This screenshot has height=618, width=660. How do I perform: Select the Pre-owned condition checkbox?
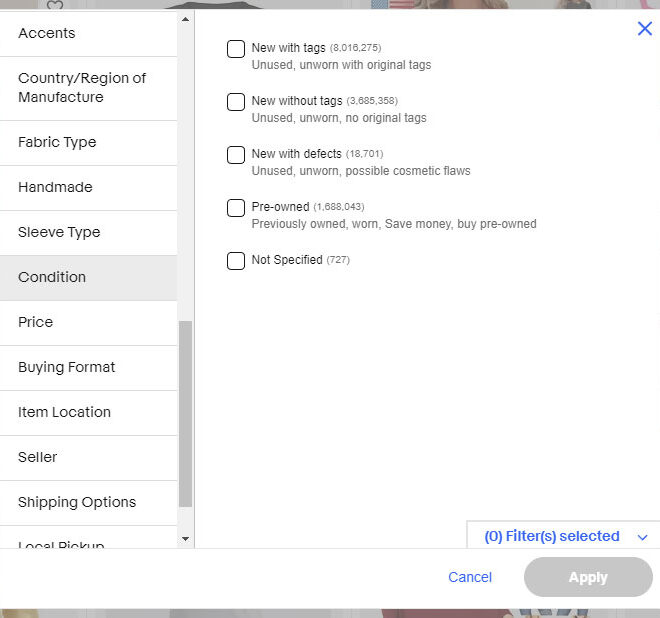click(x=236, y=208)
